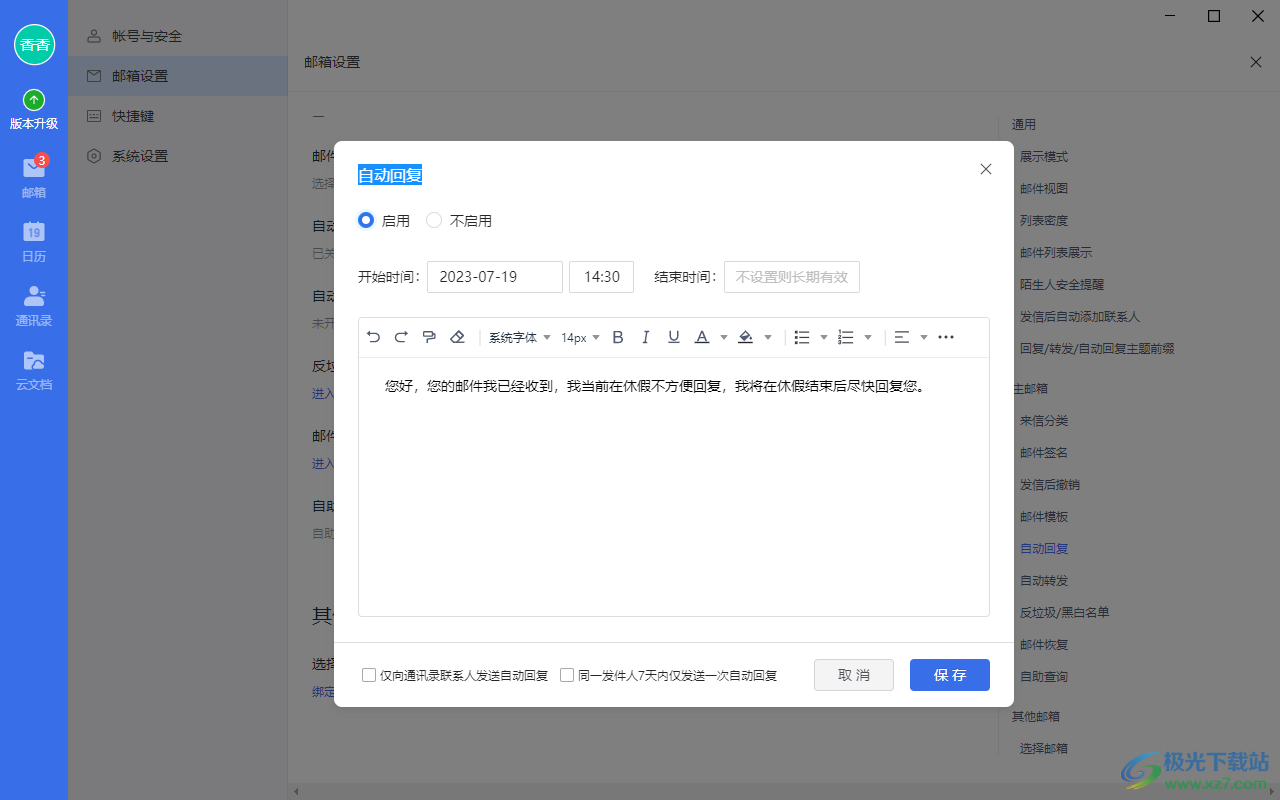Toggle bold formatting

tap(618, 337)
